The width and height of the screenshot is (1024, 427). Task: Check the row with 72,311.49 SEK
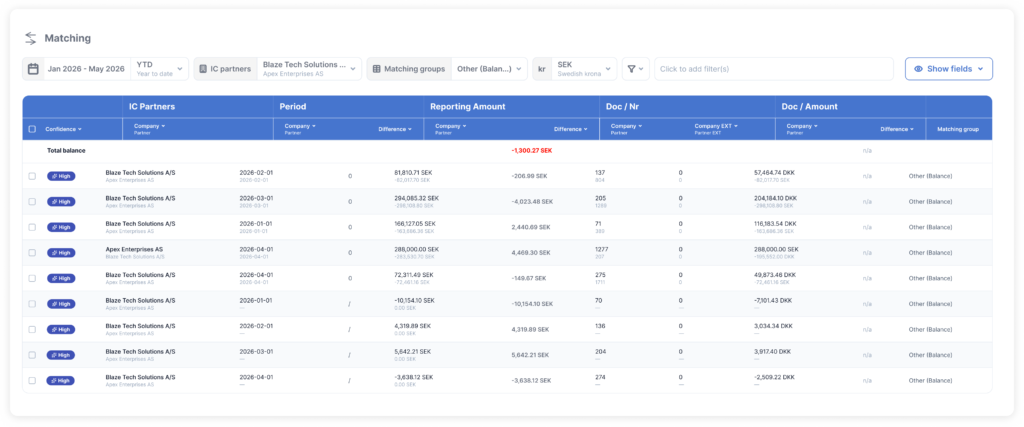click(33, 278)
